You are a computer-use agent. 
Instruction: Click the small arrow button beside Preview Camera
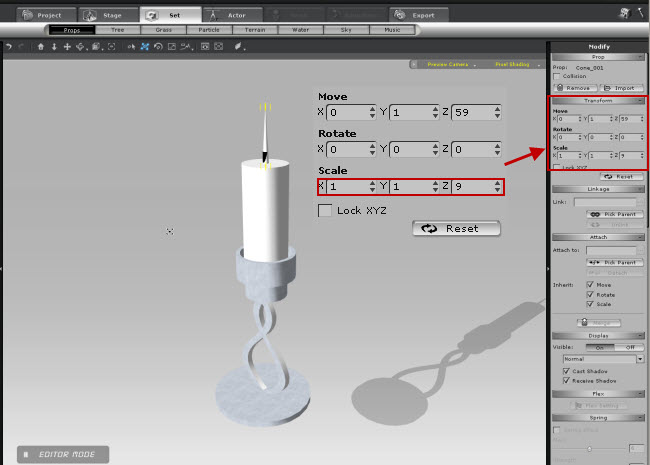point(413,64)
